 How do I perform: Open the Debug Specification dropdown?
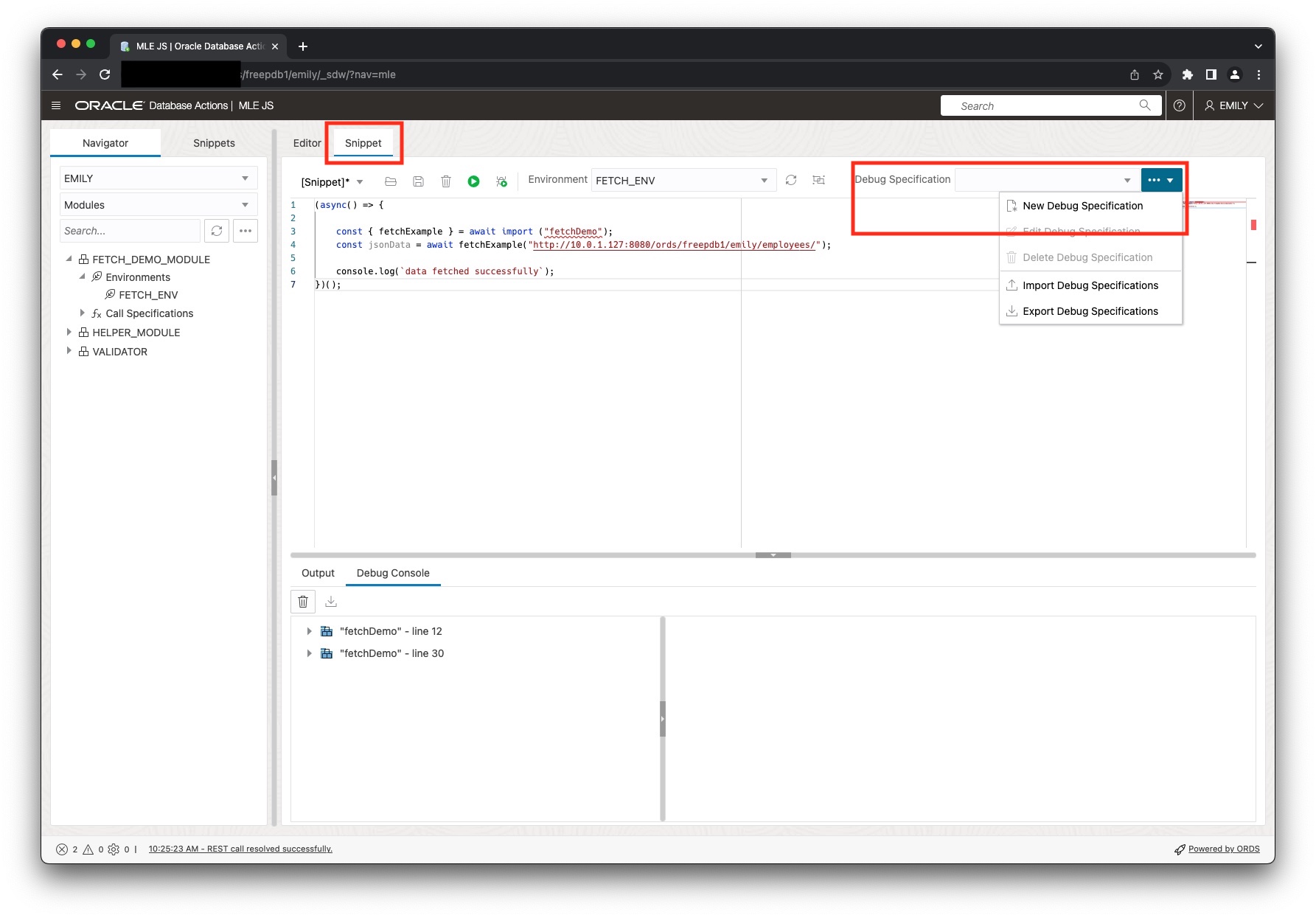[x=1126, y=179]
